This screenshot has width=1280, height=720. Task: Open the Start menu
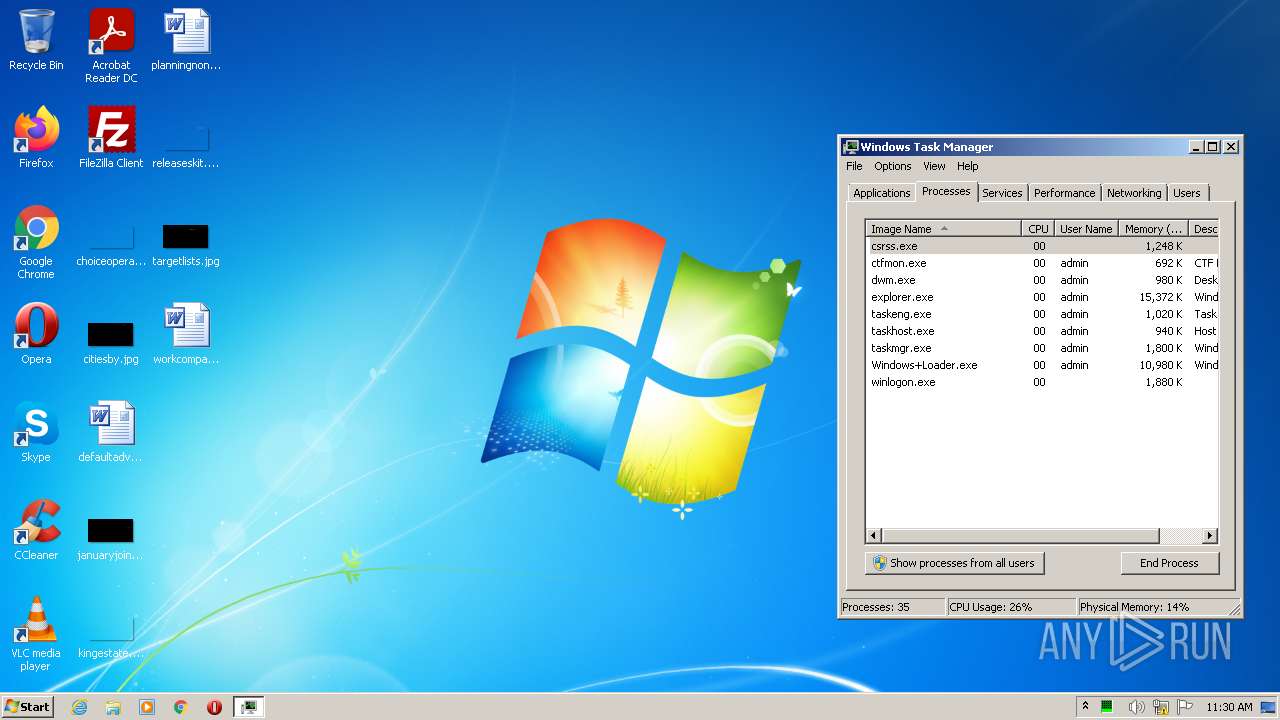(27, 707)
